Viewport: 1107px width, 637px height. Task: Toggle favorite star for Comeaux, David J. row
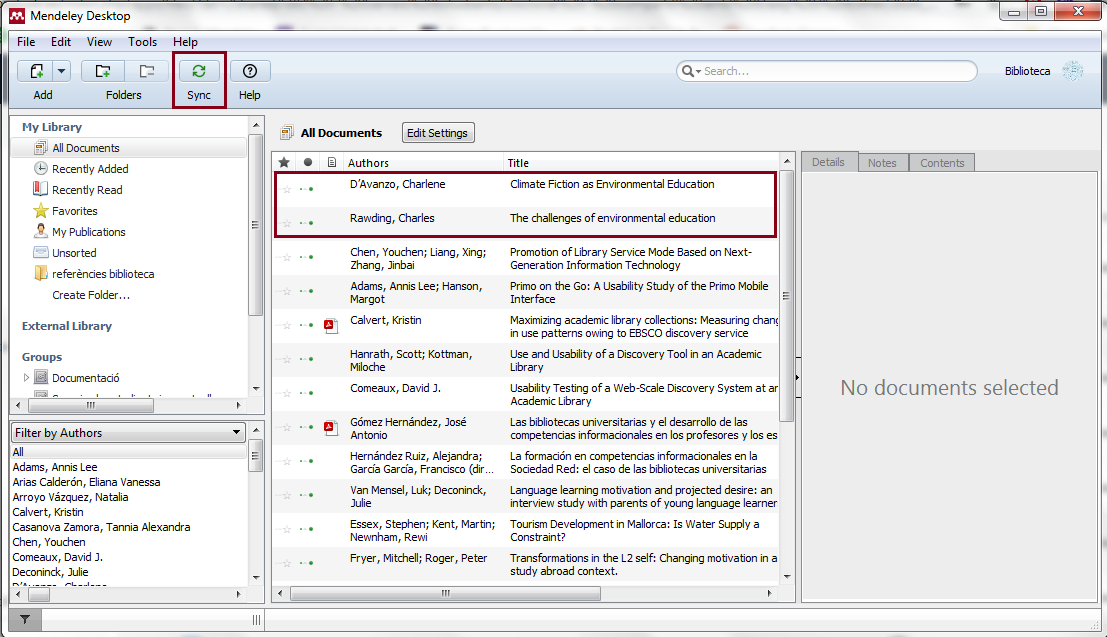(287, 393)
